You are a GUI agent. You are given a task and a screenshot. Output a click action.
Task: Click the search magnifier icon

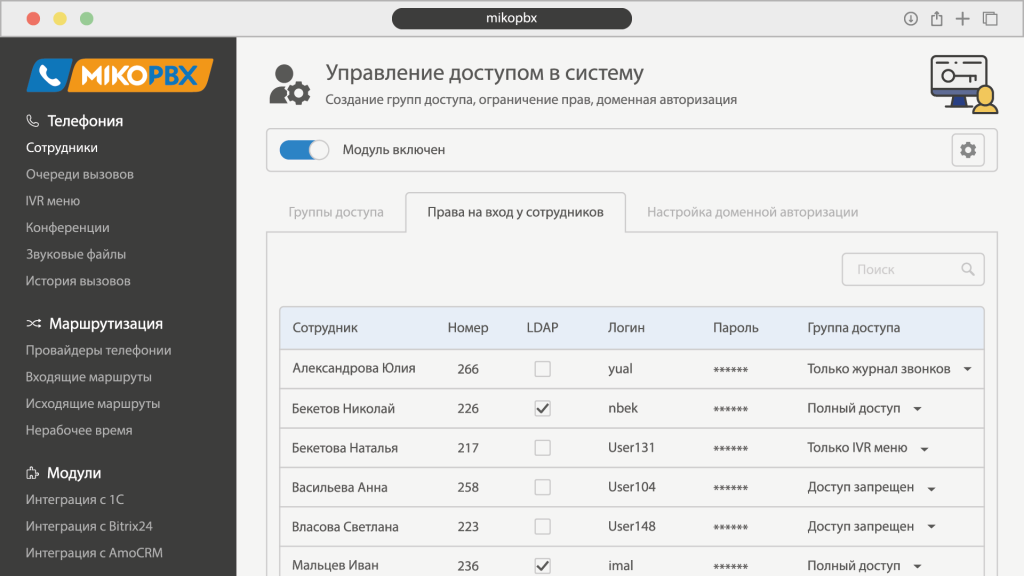(967, 269)
